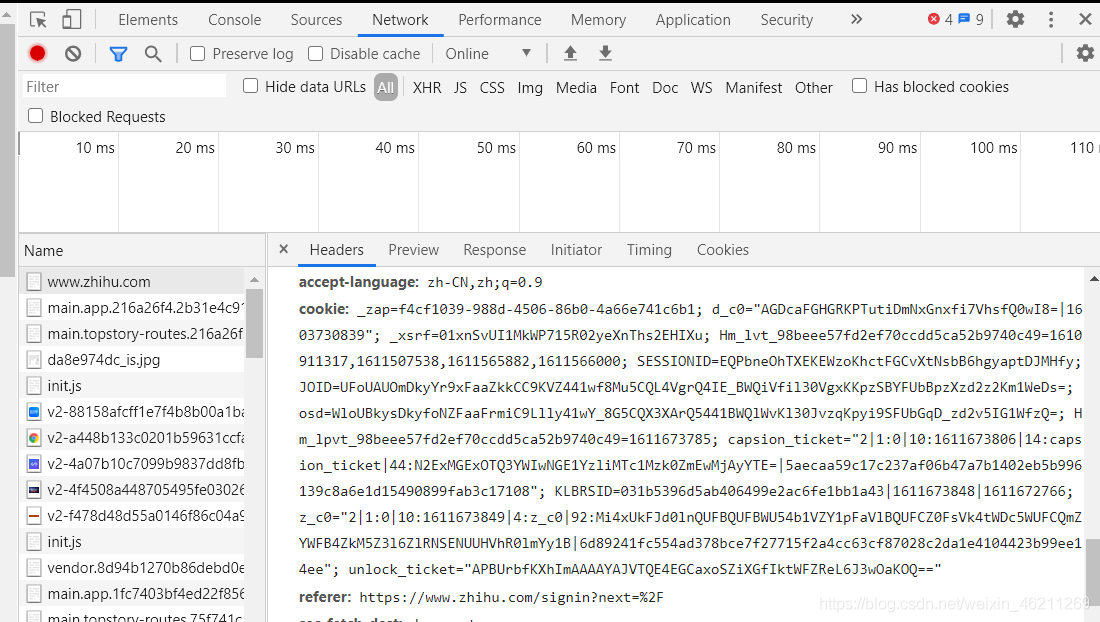Click the red error count badge

(x=940, y=20)
